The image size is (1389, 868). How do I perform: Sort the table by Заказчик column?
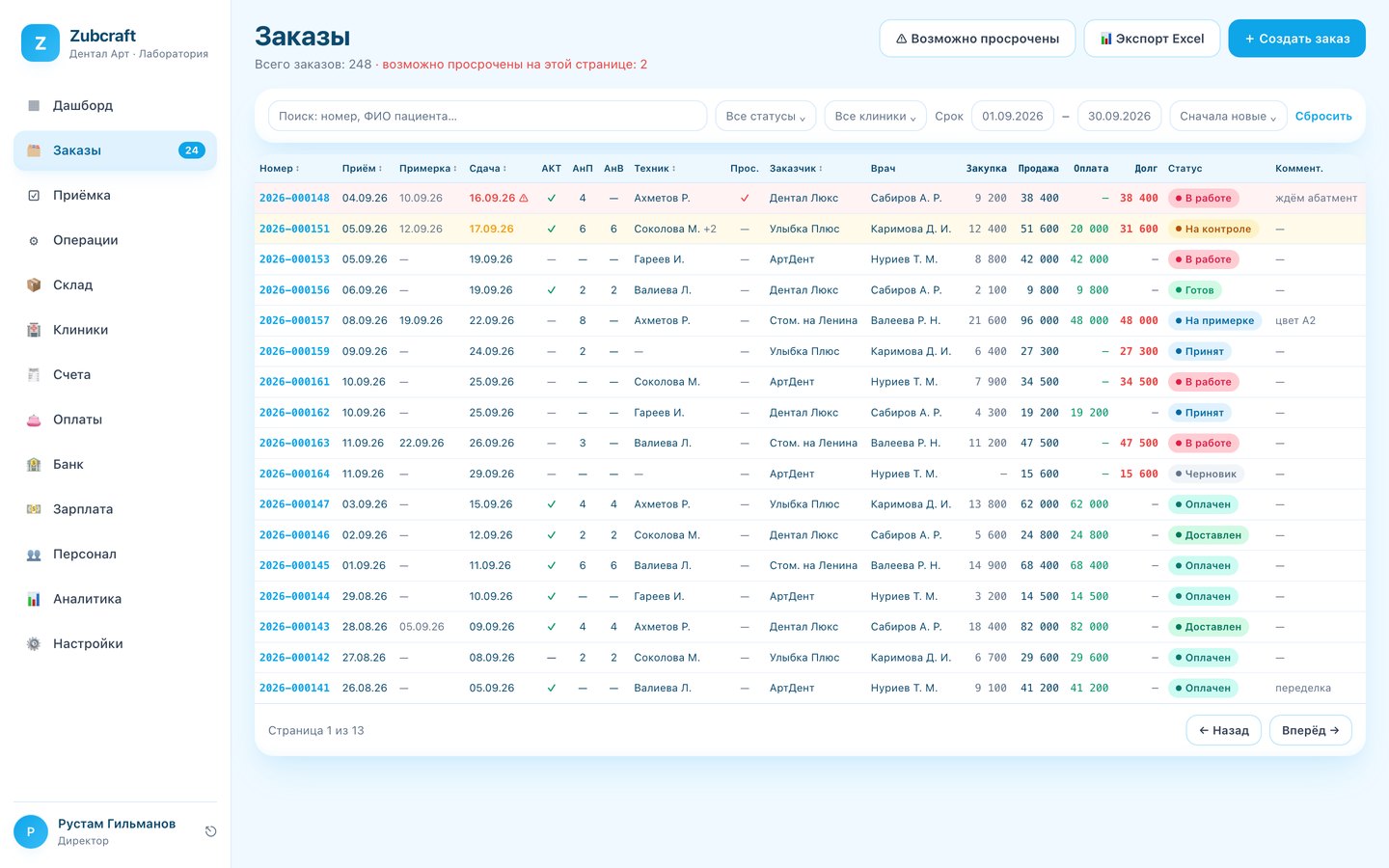(x=796, y=169)
